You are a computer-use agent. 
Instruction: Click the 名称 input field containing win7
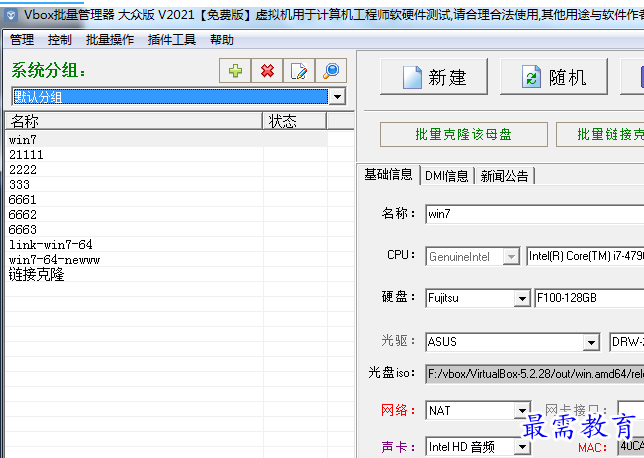pyautogui.click(x=535, y=214)
